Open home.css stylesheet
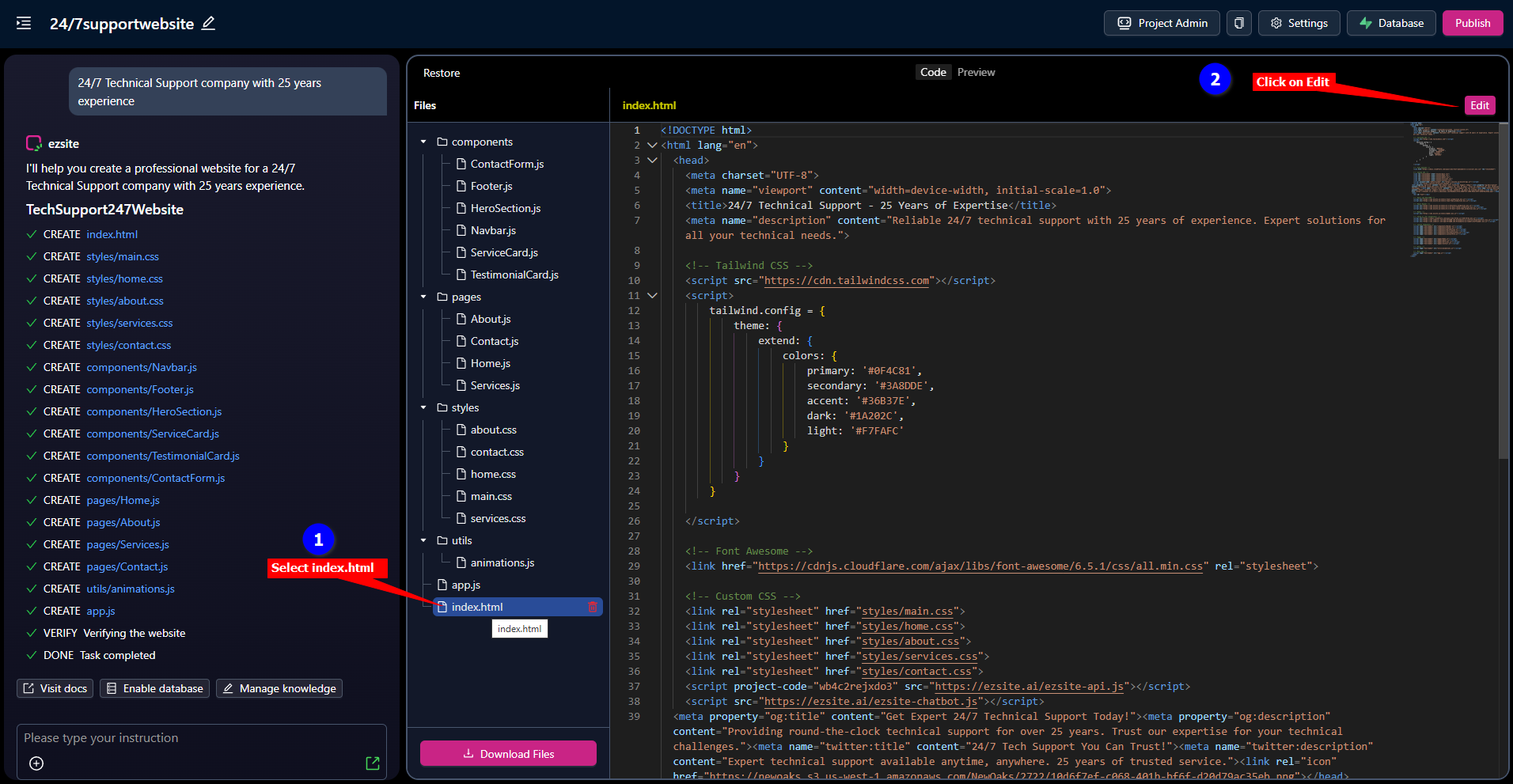Screen dimensions: 1513x784 click(493, 474)
